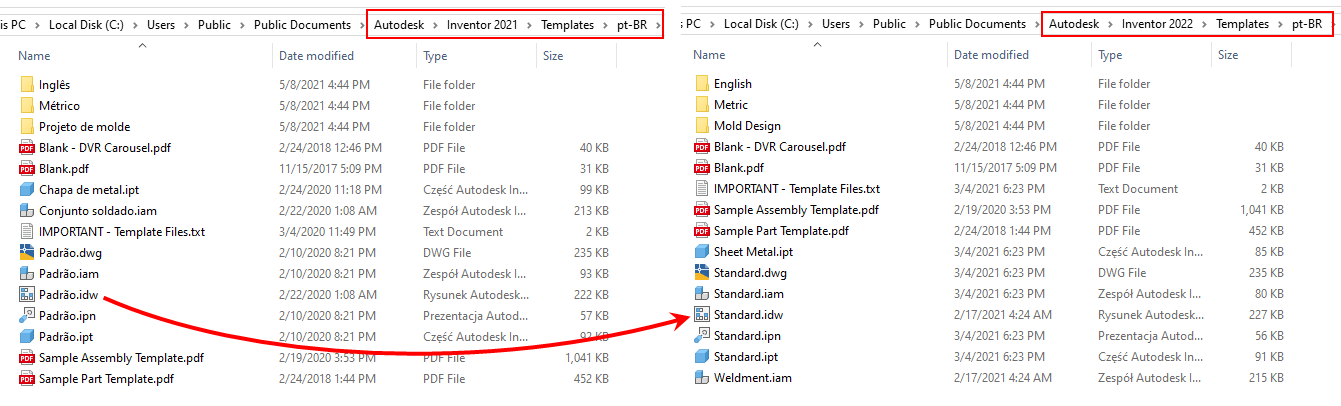Click 2/22/2020 1:08 AM date of Padrão.idw
Viewport: 1341px width, 406px height.
(x=328, y=295)
